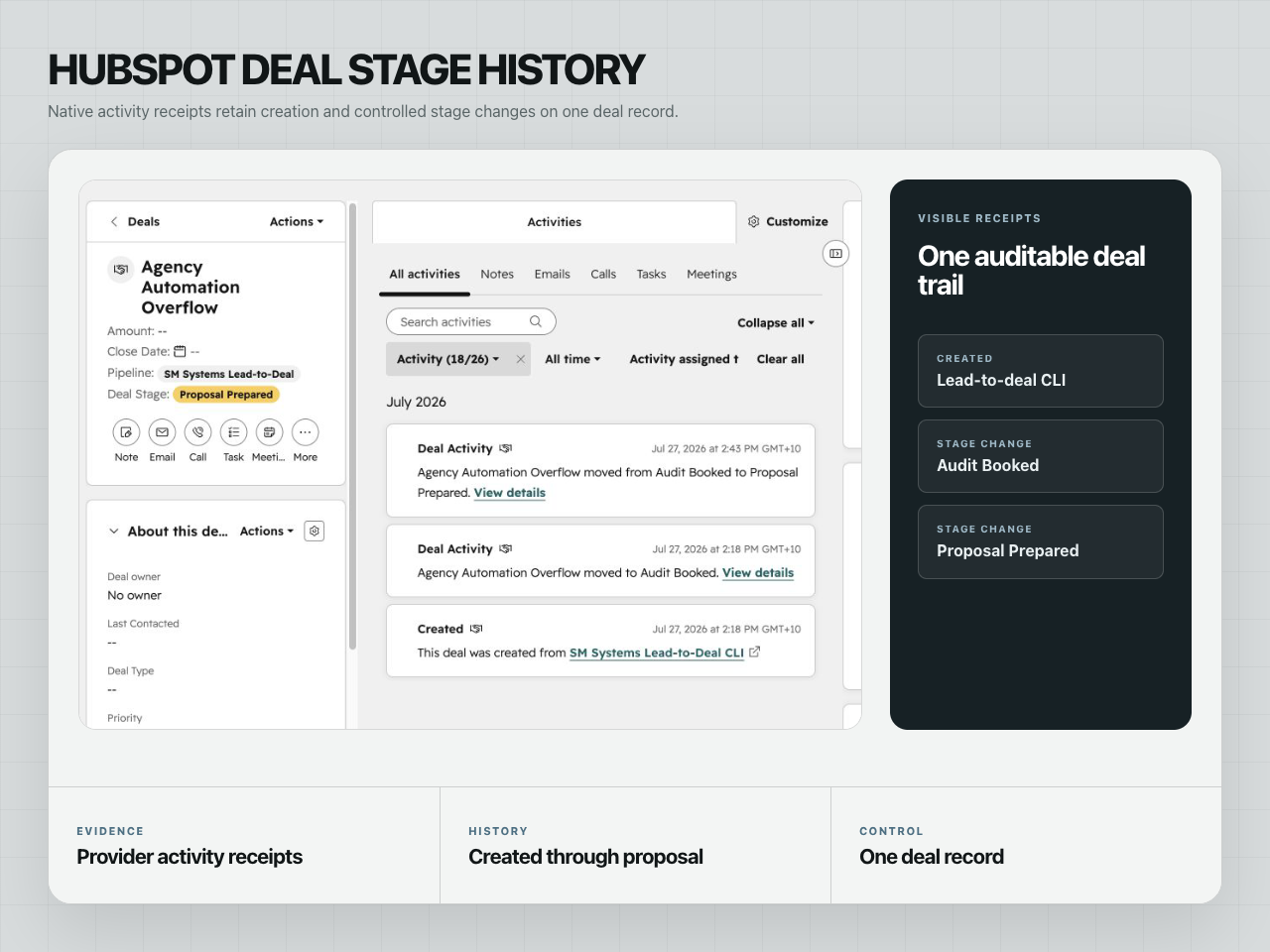Click the One deal record text
Image resolution: width=1270 pixels, height=952 pixels.
coord(932,857)
